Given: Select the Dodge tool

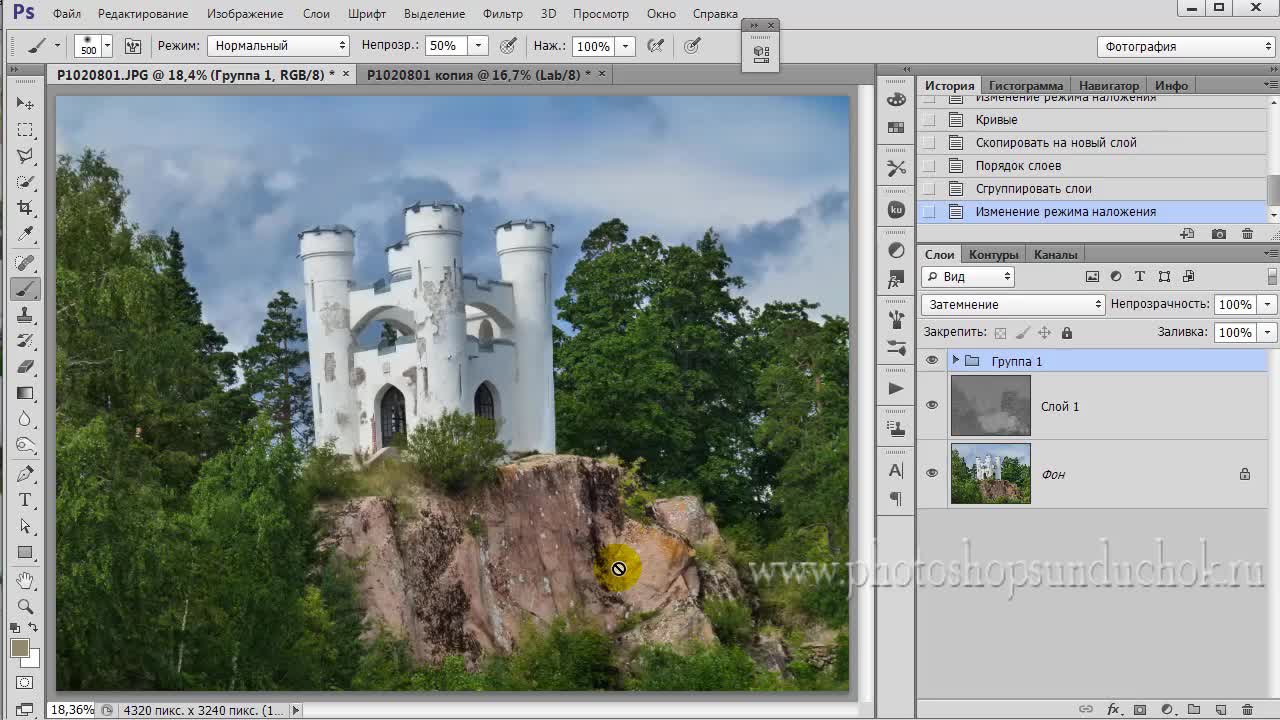Looking at the screenshot, I should (25, 445).
